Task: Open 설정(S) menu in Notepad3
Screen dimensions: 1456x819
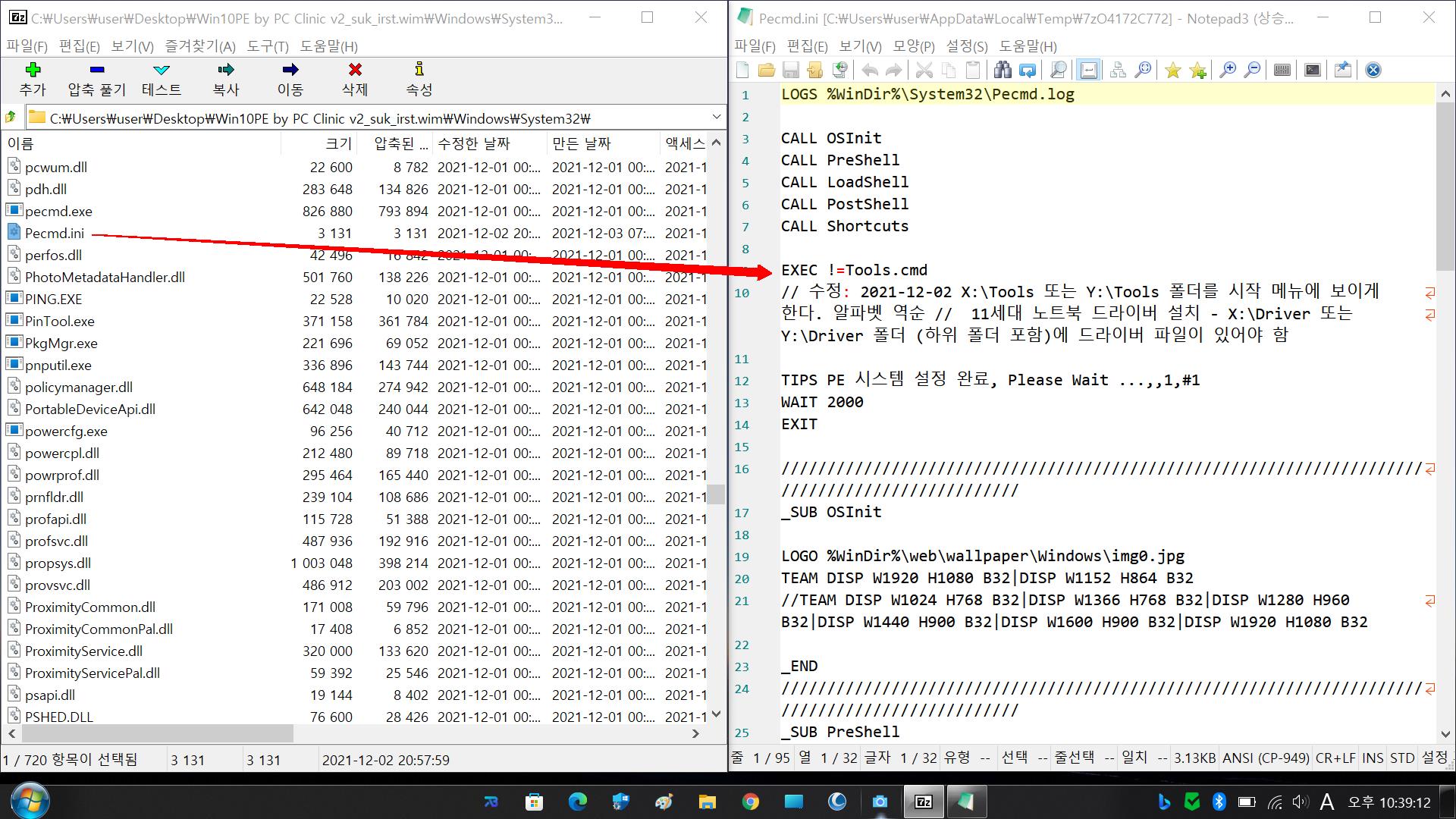Action: (967, 46)
